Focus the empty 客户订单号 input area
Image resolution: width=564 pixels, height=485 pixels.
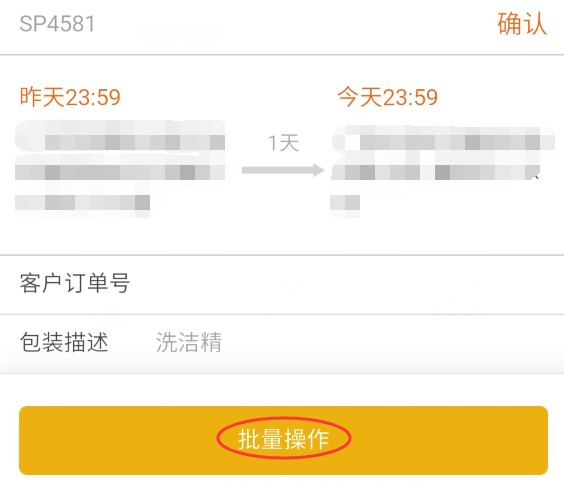click(345, 284)
